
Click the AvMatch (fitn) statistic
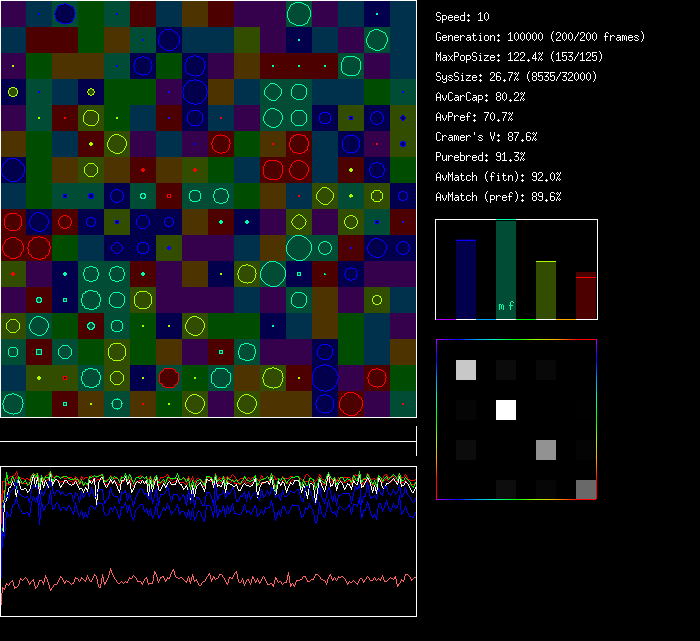click(x=498, y=177)
